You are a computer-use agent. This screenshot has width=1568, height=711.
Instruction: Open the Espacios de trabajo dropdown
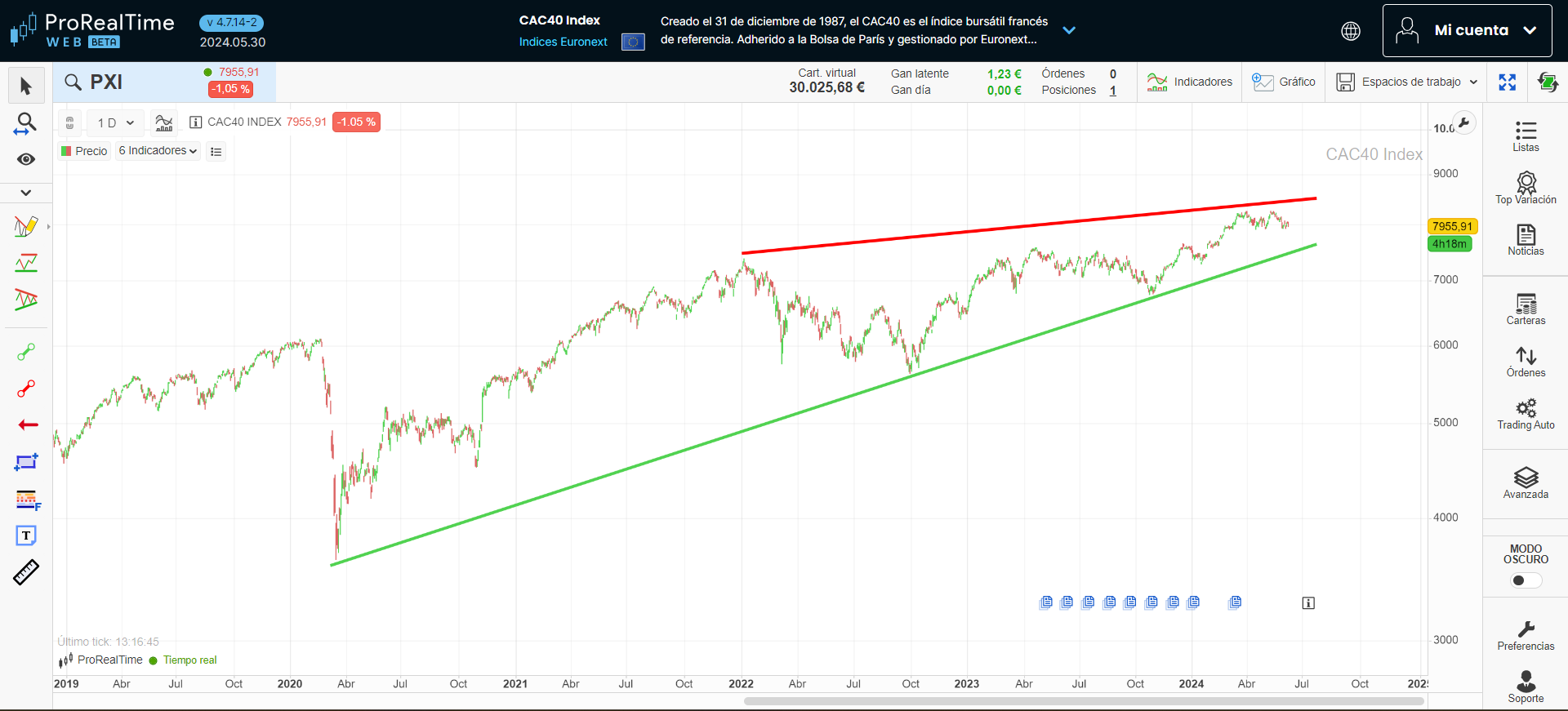click(x=1407, y=82)
